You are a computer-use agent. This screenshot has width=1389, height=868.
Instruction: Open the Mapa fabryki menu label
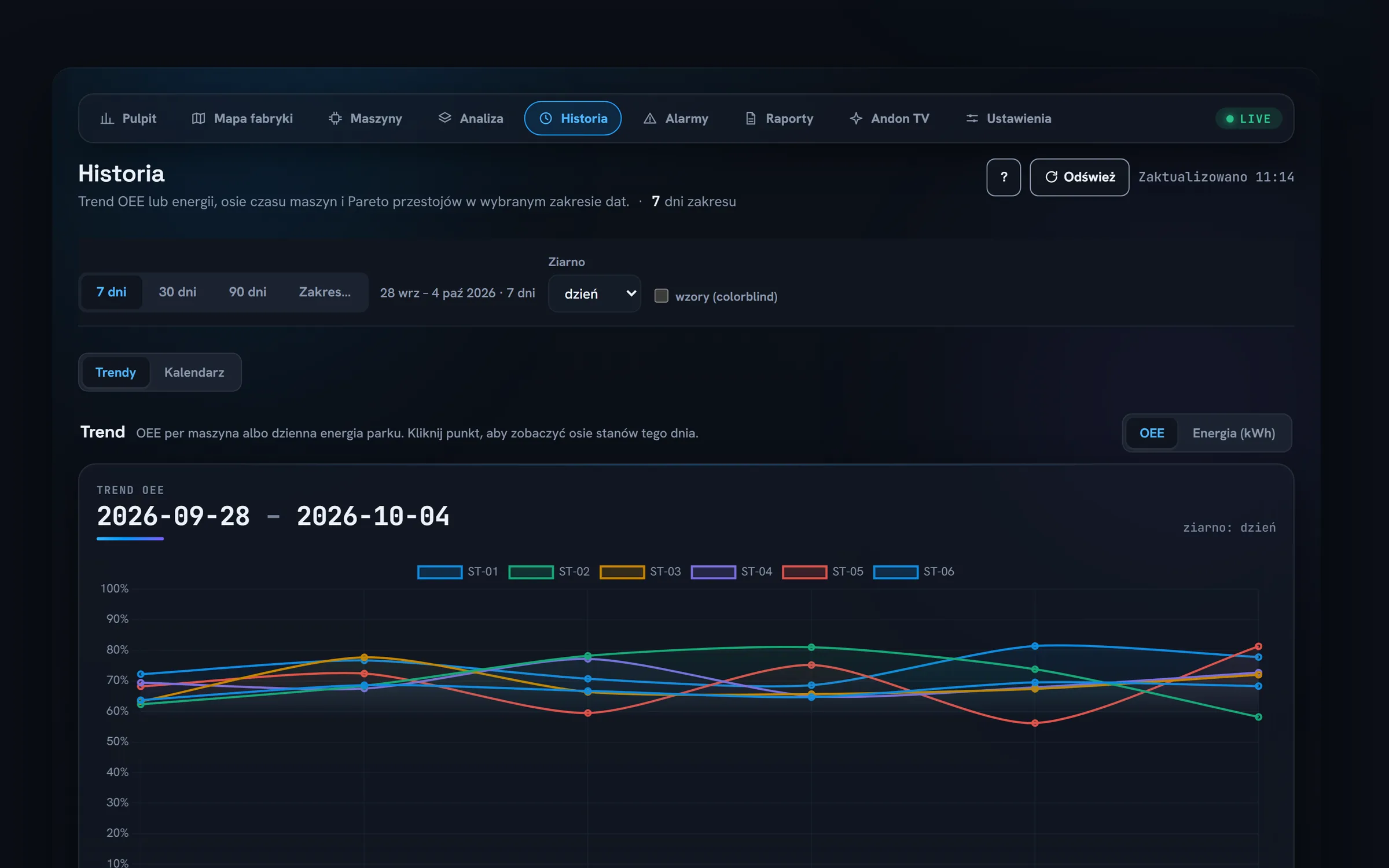(x=253, y=119)
